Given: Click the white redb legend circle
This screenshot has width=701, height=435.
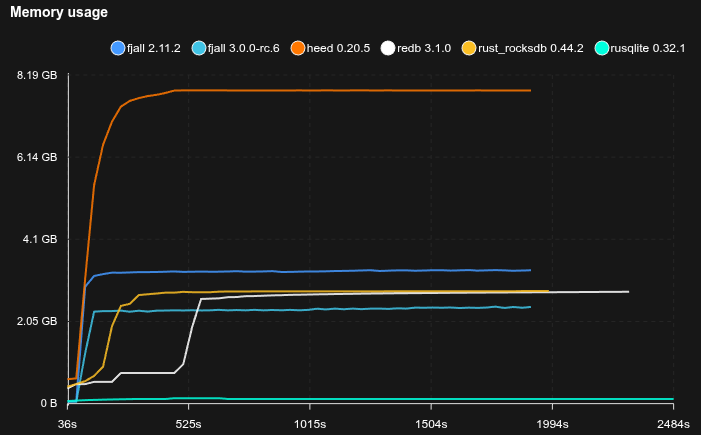Looking at the screenshot, I should click(x=389, y=48).
